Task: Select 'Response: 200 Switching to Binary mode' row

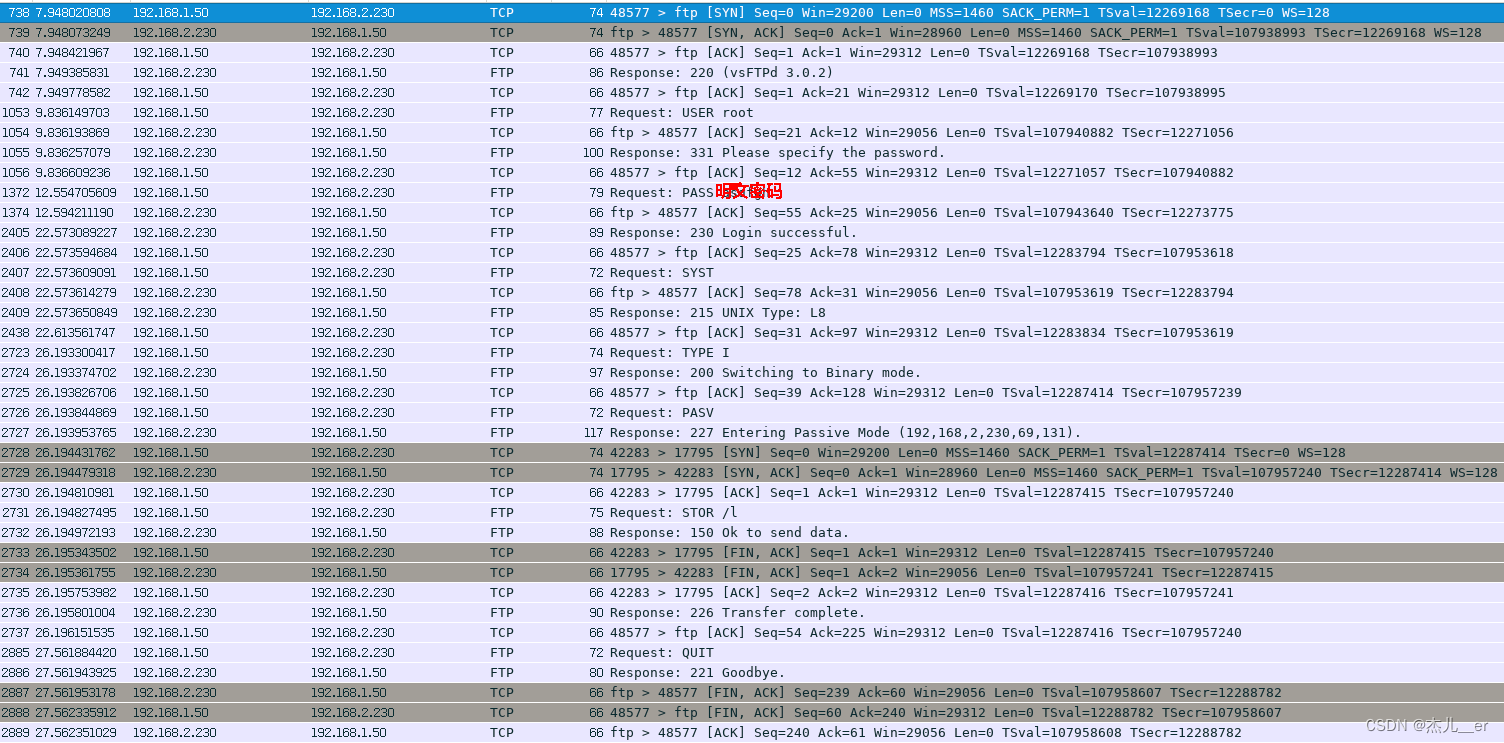Action: coord(752,373)
